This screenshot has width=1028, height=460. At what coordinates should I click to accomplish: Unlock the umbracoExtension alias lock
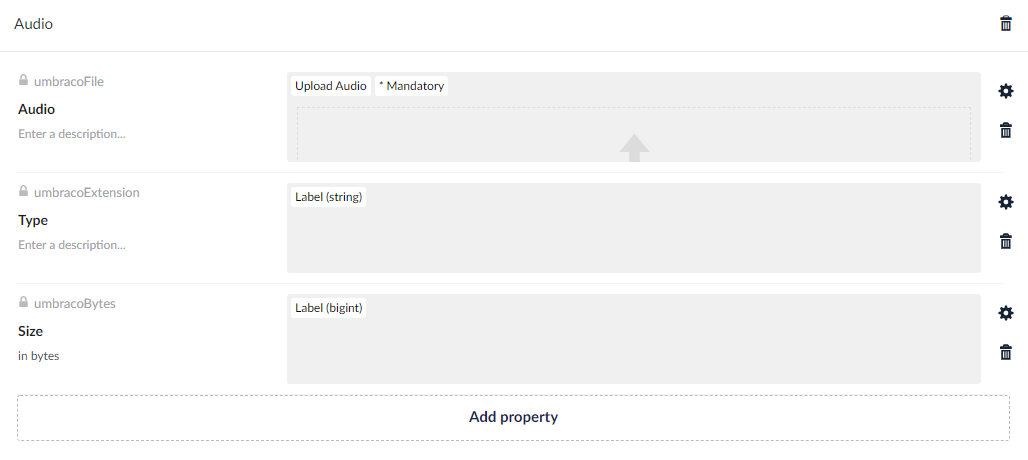click(x=24, y=191)
